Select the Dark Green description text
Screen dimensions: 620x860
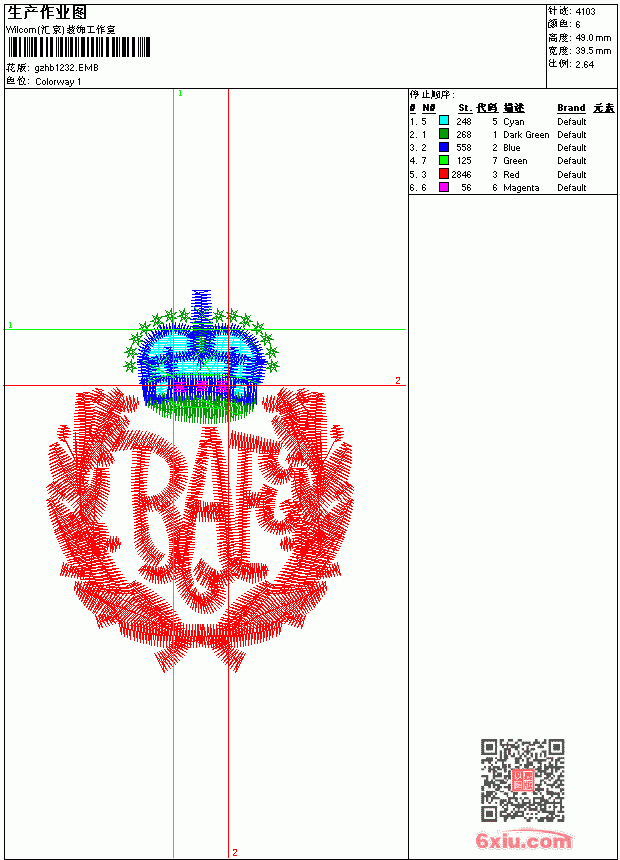[x=526, y=134]
